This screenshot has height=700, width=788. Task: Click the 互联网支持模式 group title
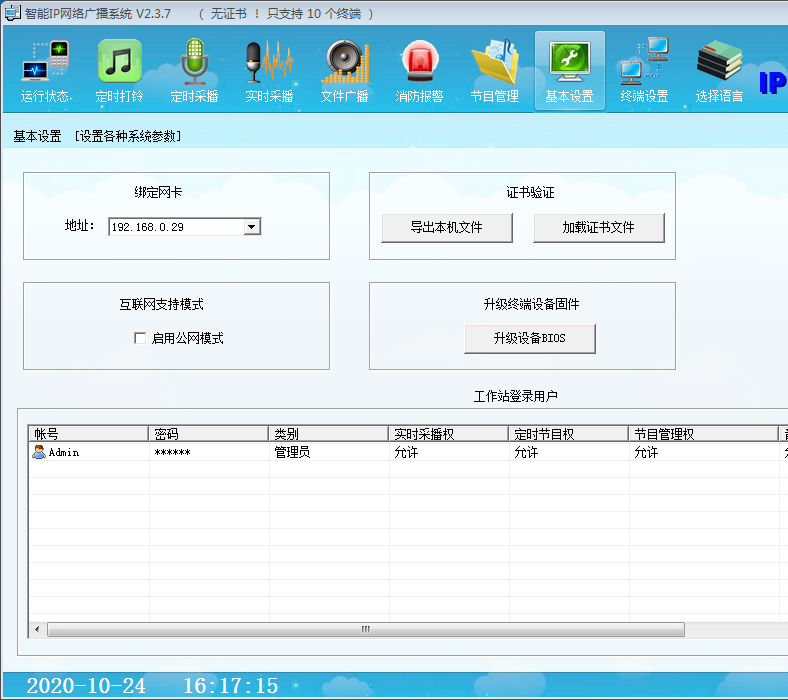click(161, 304)
